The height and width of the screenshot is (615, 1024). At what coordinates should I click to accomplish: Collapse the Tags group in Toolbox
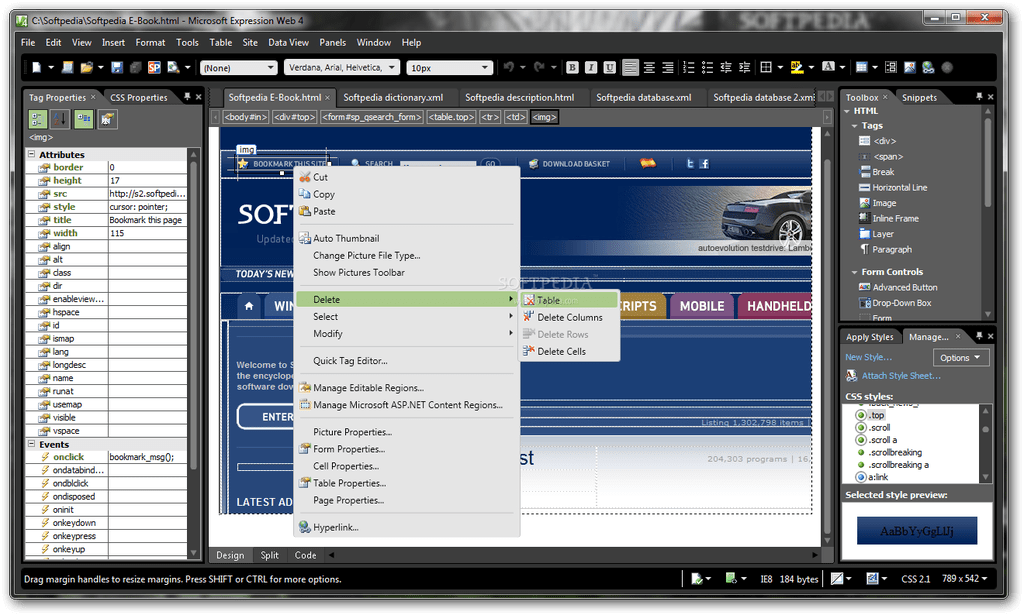pyautogui.click(x=854, y=125)
